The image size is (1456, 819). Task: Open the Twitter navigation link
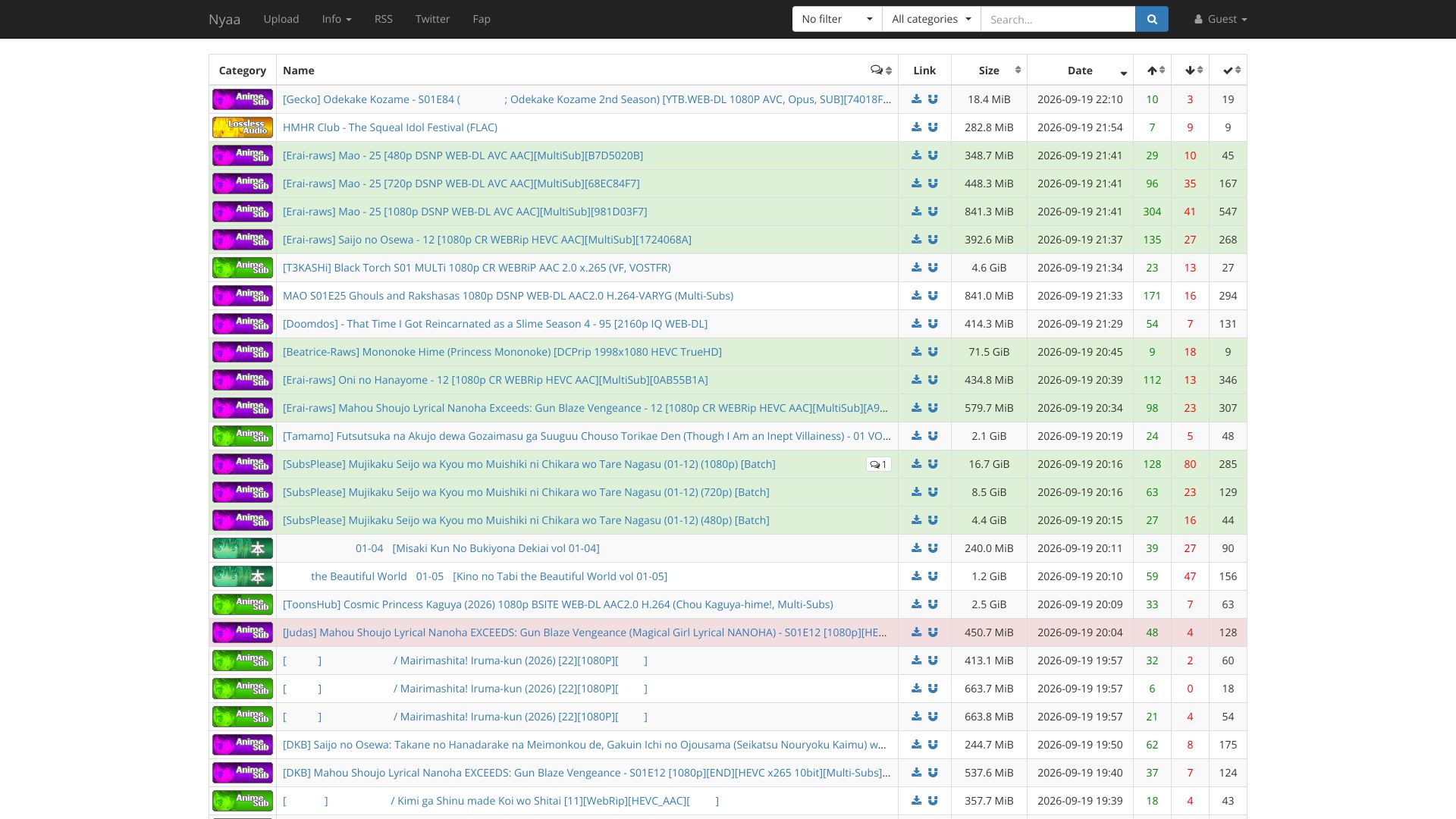(x=432, y=19)
